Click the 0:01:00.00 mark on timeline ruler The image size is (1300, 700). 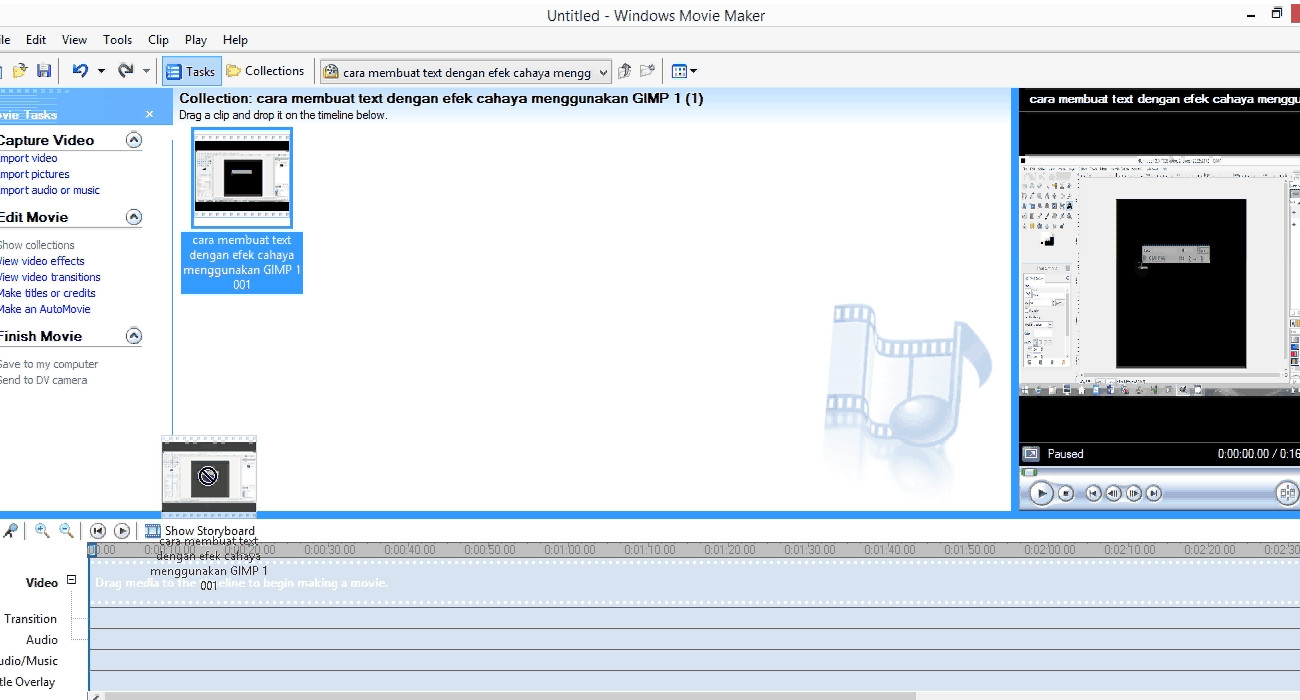tap(569, 550)
